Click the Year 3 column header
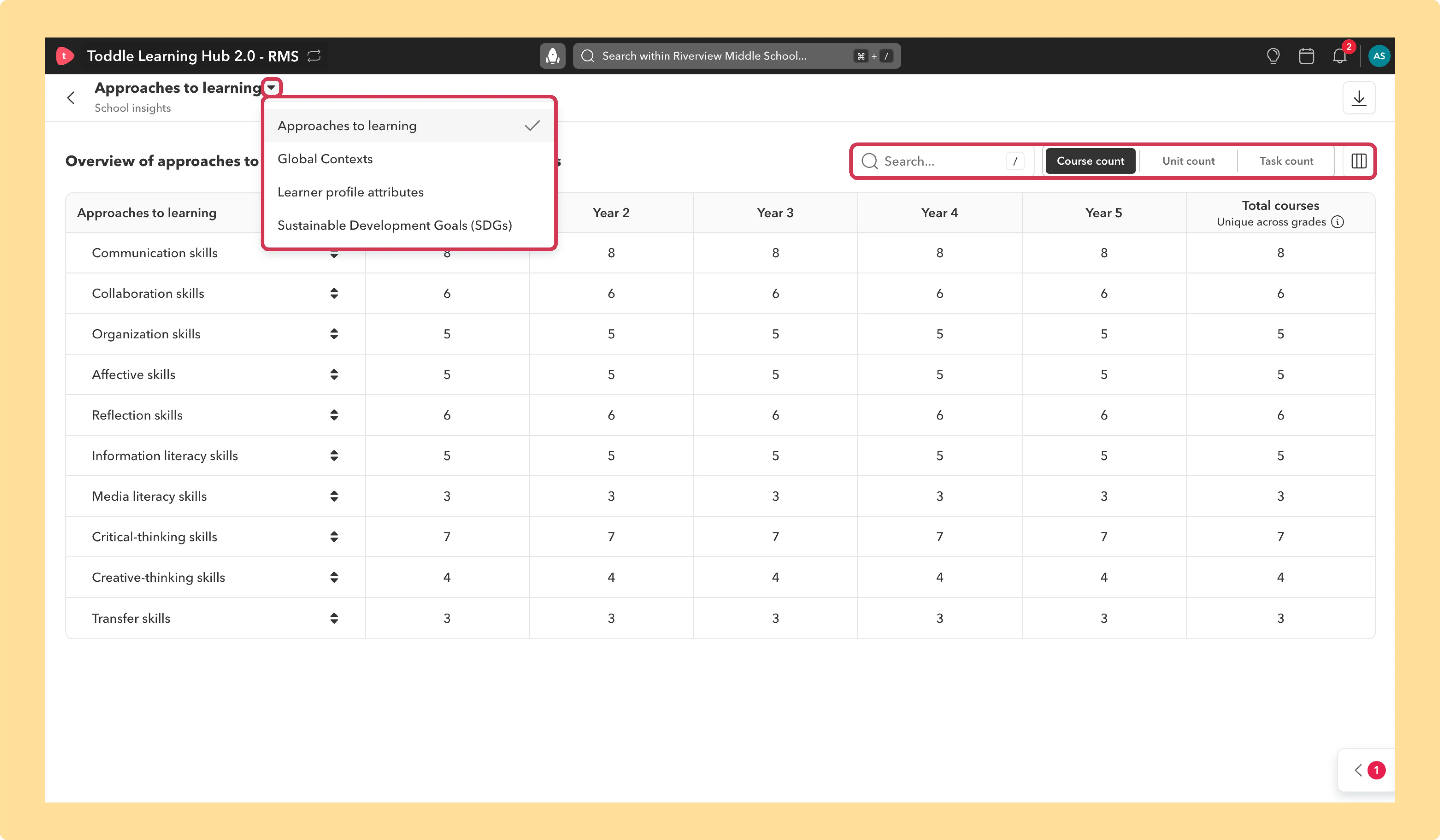Image resolution: width=1440 pixels, height=840 pixels. pos(775,213)
